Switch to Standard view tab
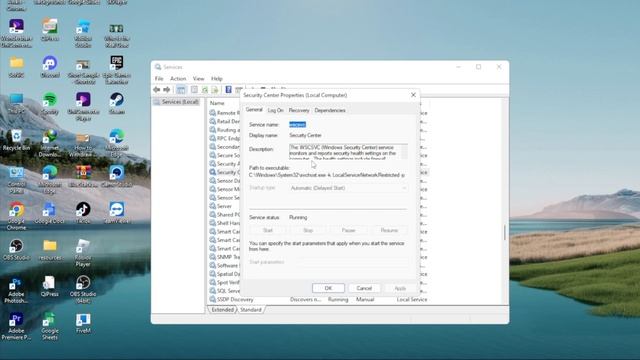This screenshot has height=360, width=640. [x=251, y=310]
